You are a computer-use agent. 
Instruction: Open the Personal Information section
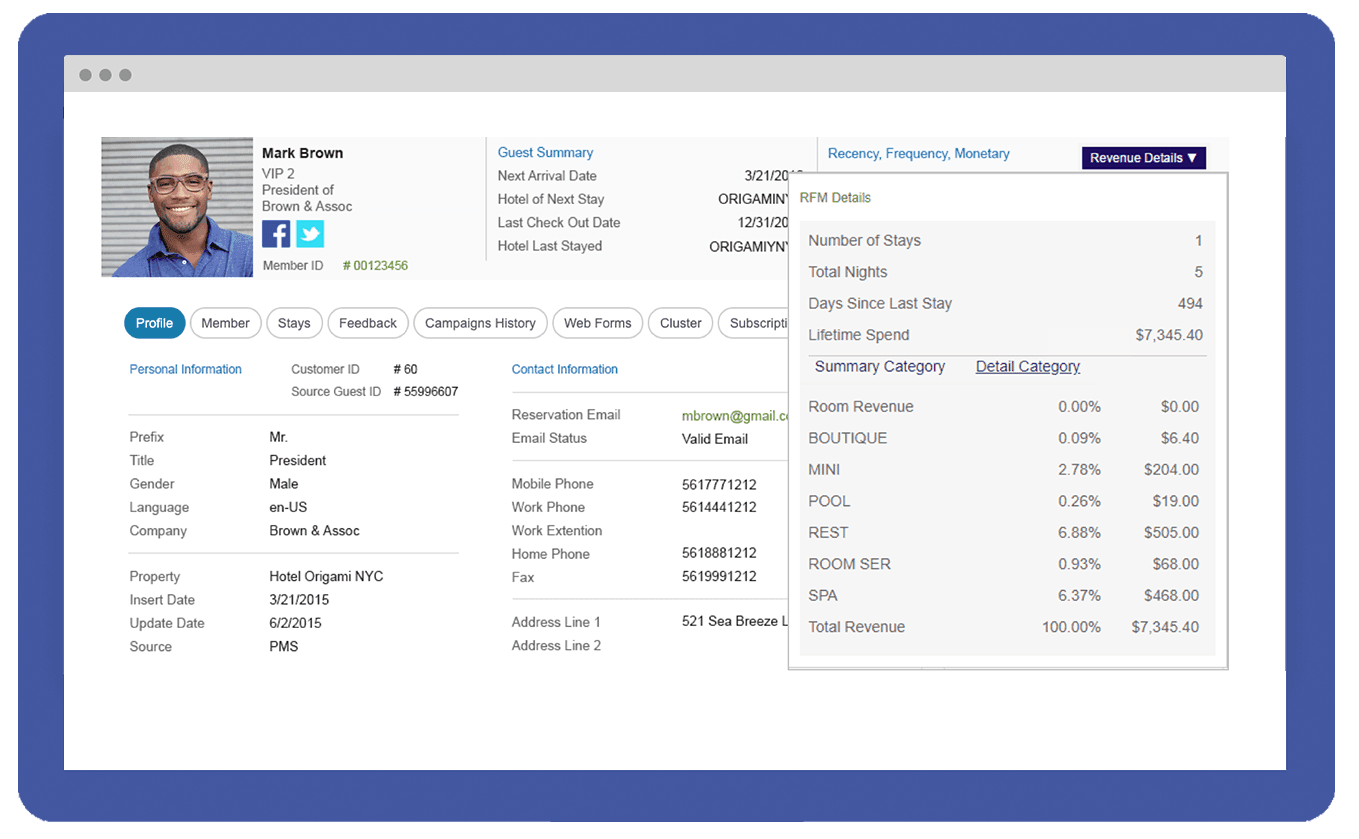[185, 369]
